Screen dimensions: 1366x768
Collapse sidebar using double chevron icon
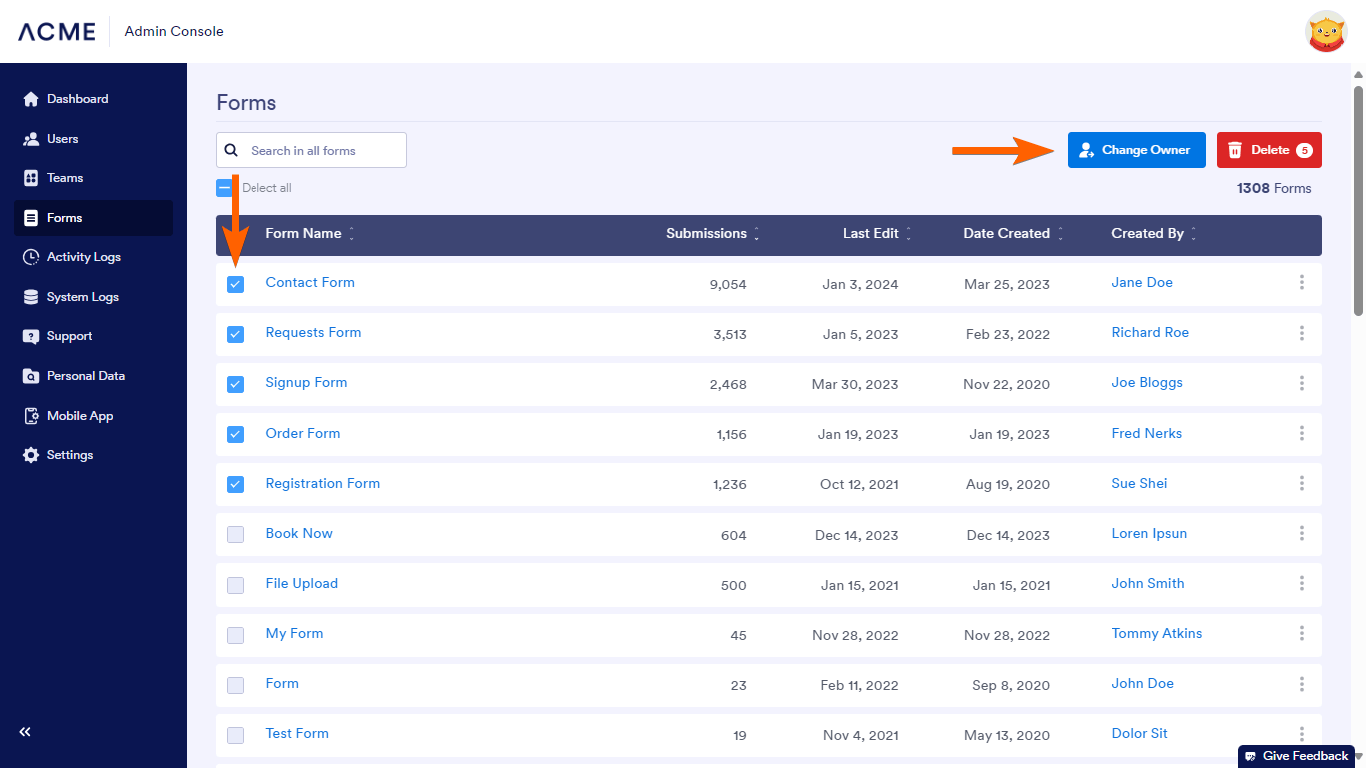click(25, 732)
